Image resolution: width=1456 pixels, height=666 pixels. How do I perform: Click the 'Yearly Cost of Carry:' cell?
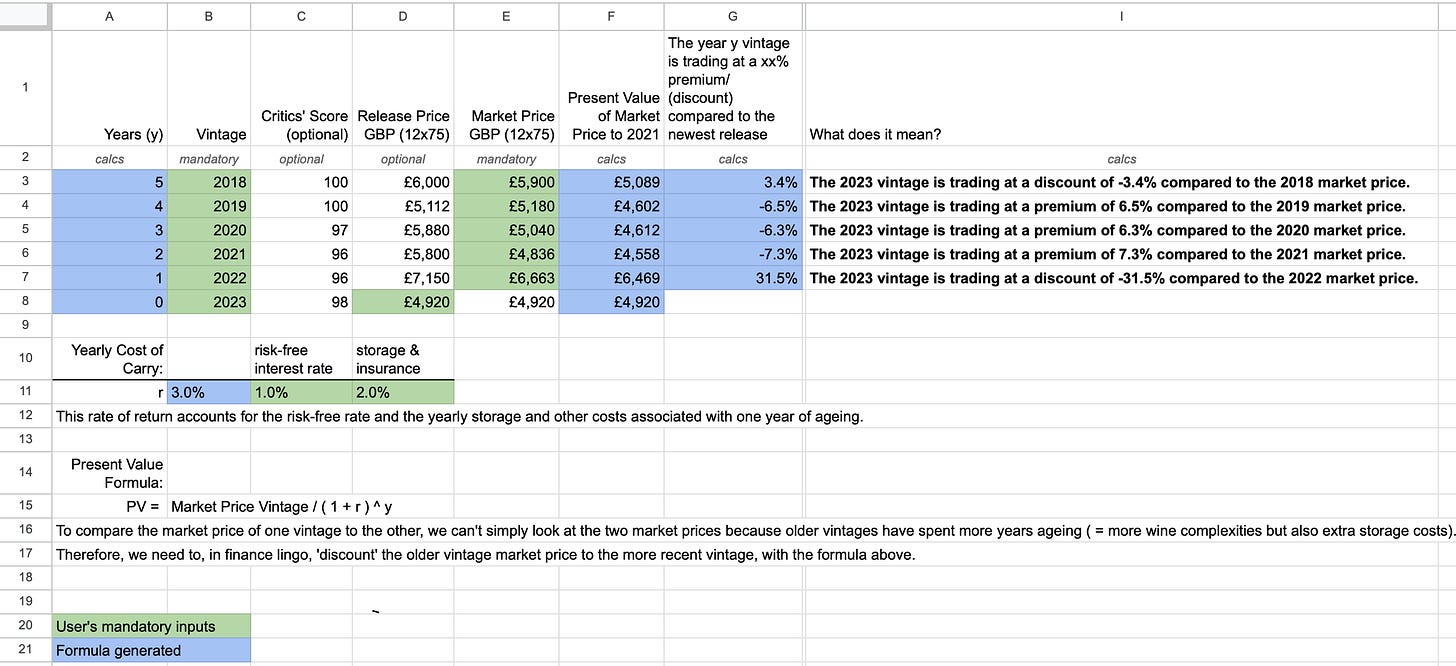[109, 359]
